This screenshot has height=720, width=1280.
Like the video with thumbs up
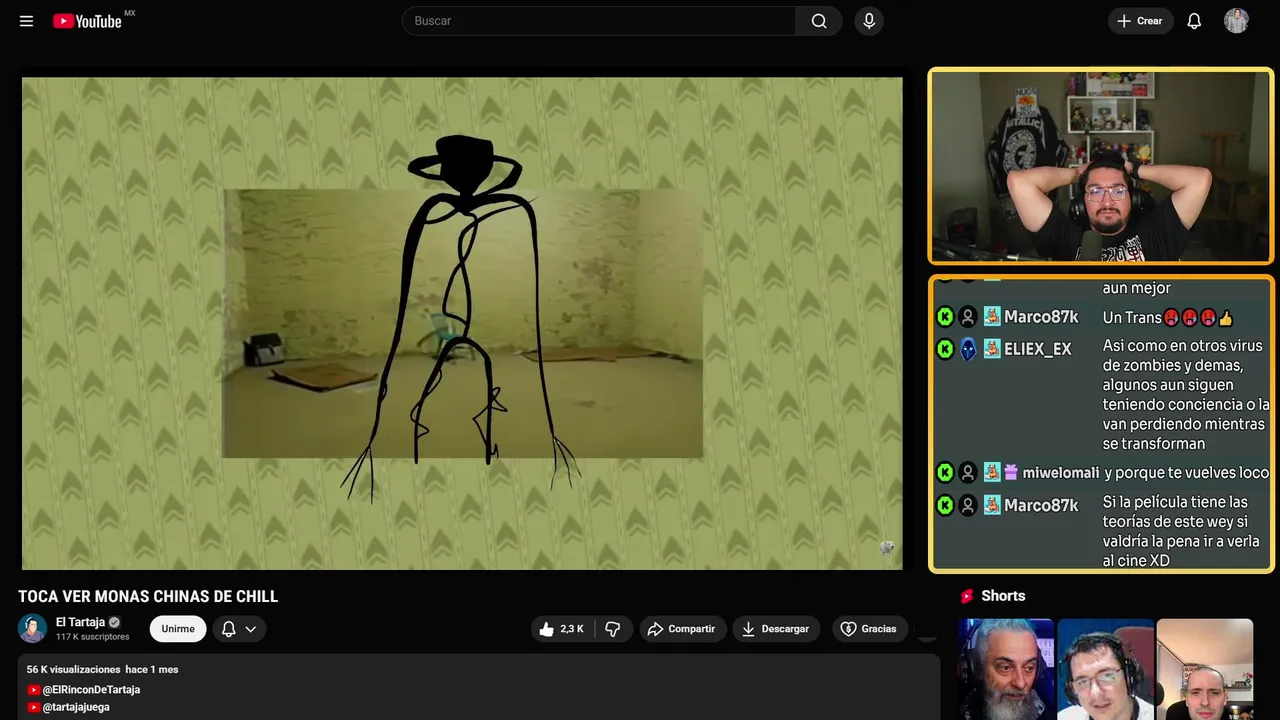(561, 629)
